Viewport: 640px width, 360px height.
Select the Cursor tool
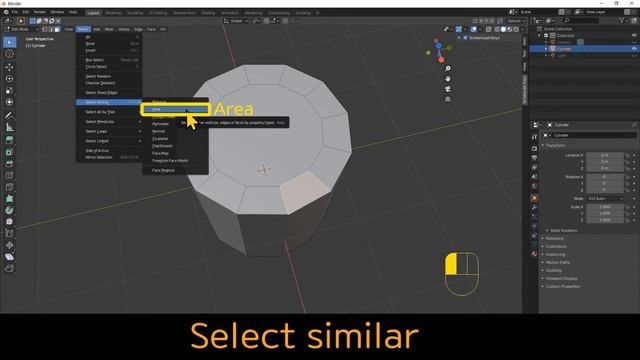(9, 54)
